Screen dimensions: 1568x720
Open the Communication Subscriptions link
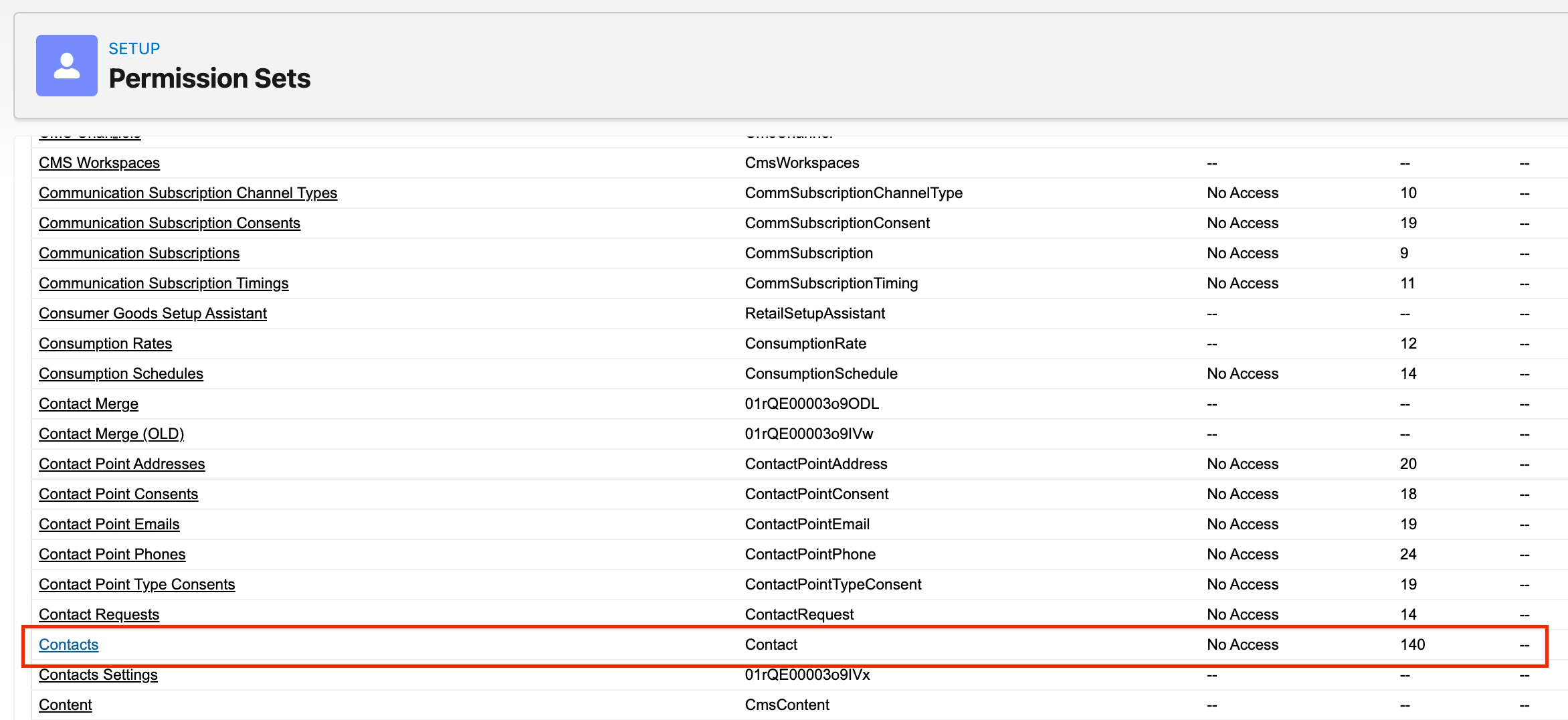click(x=139, y=253)
